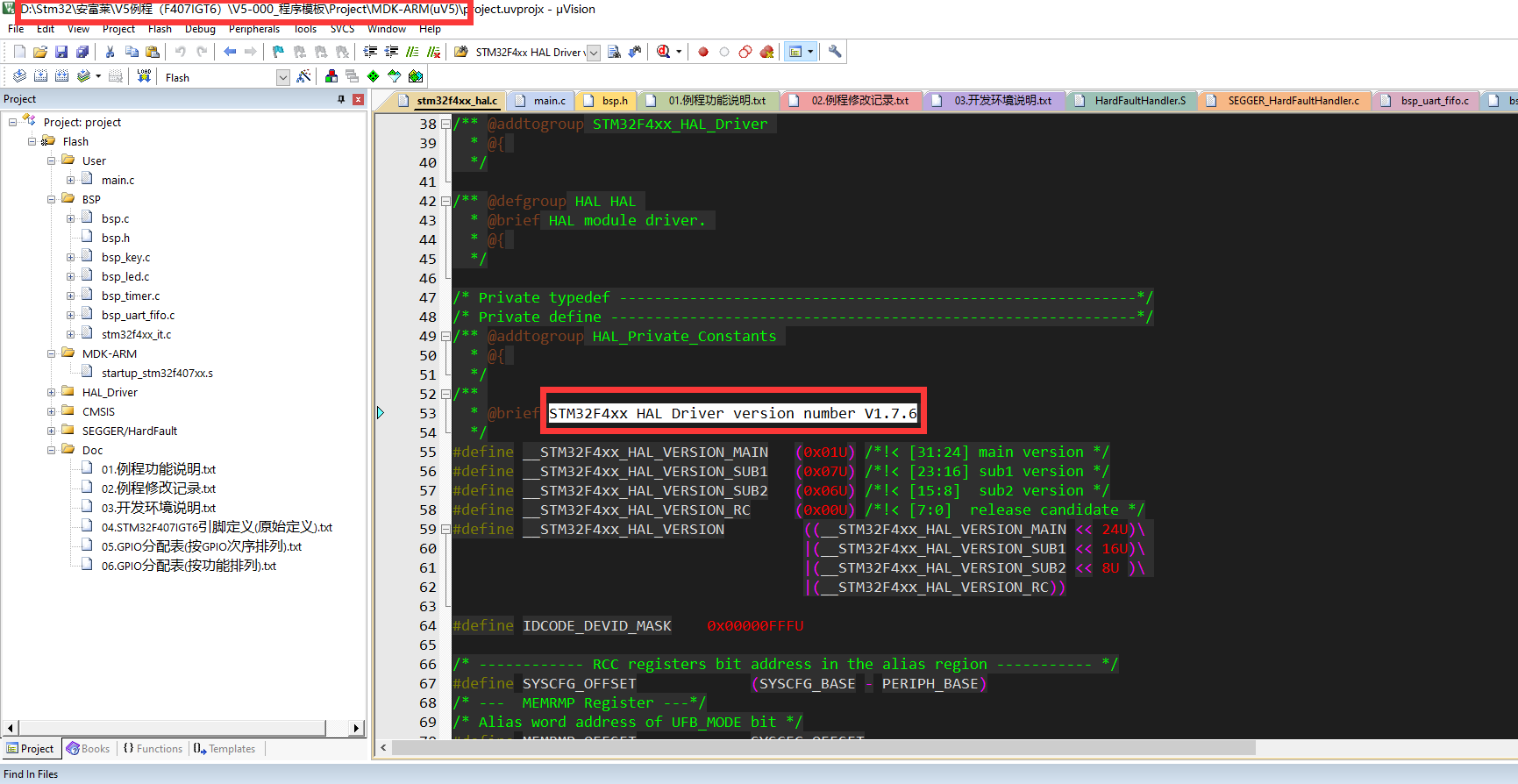This screenshot has width=1518, height=784.
Task: Show the Functions panel tab
Action: point(153,749)
